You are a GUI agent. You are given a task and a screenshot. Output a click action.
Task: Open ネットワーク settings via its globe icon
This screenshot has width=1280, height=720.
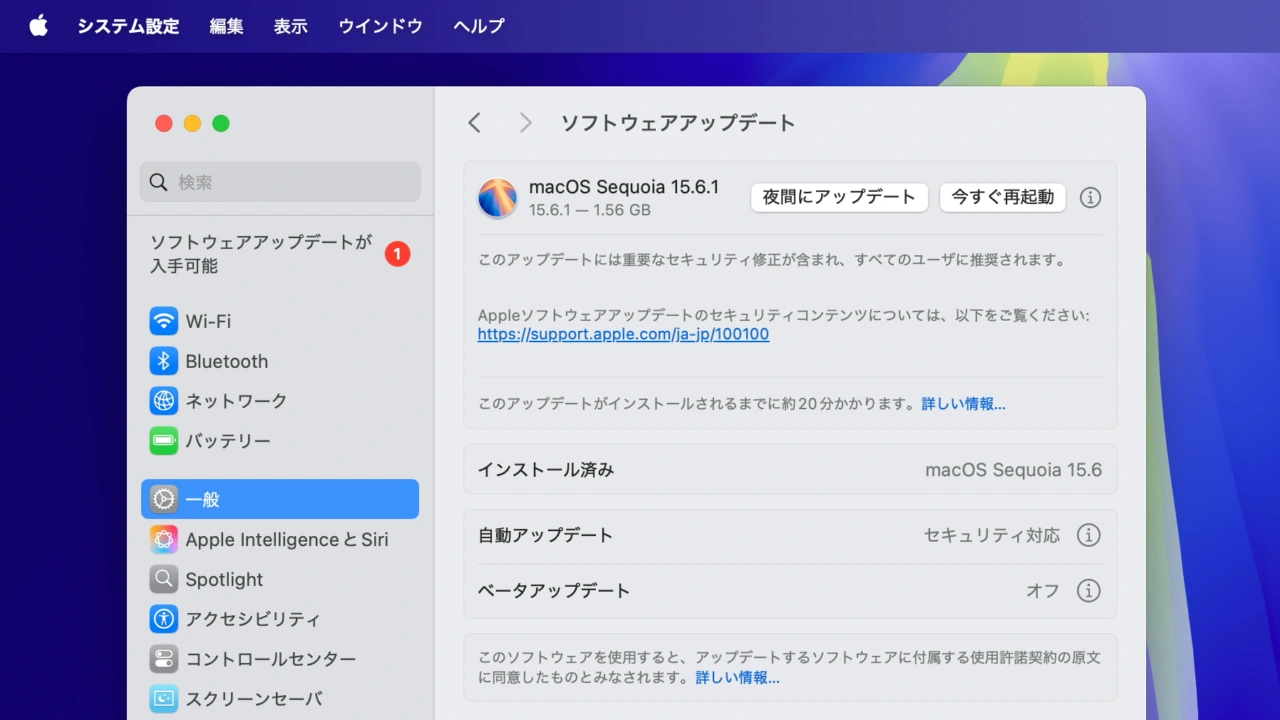point(163,401)
